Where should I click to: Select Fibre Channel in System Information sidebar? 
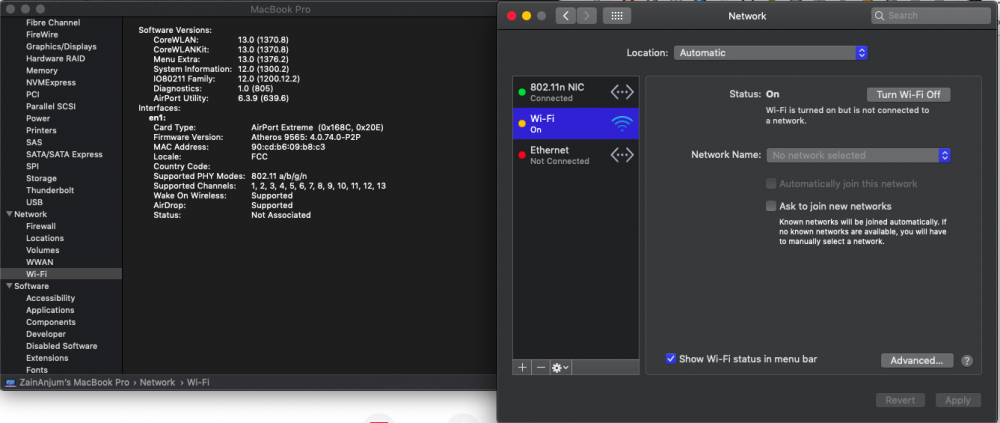pos(53,22)
